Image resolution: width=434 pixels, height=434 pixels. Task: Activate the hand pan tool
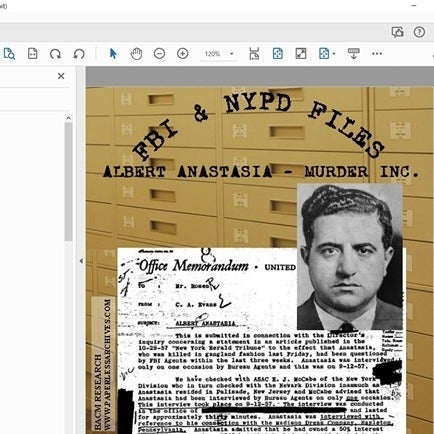[x=136, y=54]
